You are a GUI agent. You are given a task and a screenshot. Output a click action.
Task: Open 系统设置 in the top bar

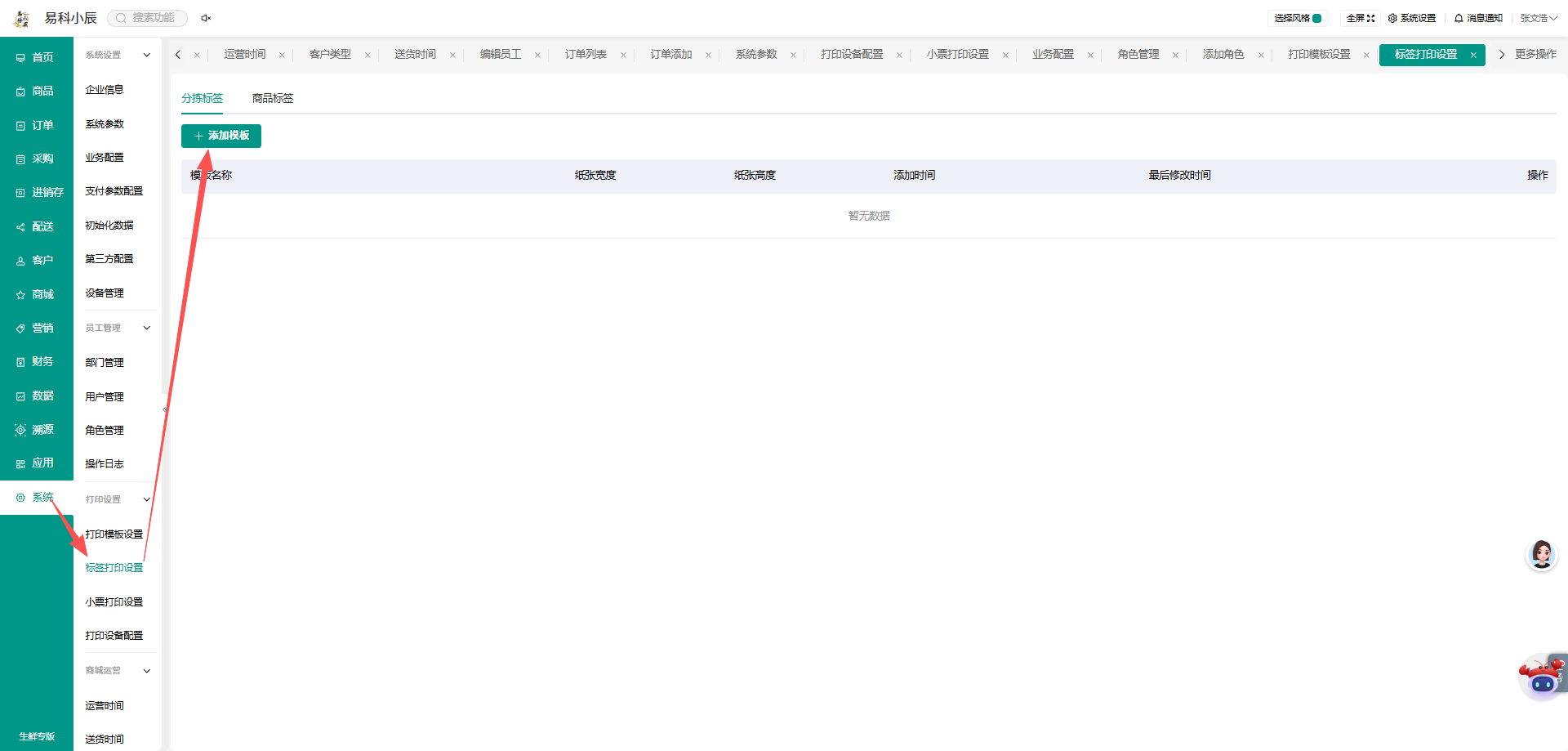click(x=1412, y=18)
